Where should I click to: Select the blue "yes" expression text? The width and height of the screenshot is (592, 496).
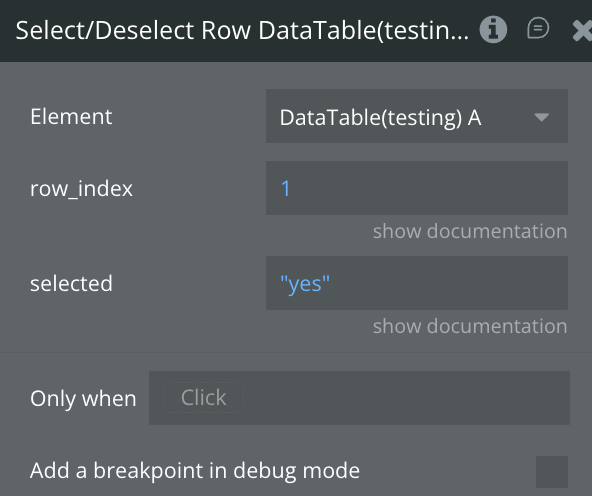coord(305,283)
